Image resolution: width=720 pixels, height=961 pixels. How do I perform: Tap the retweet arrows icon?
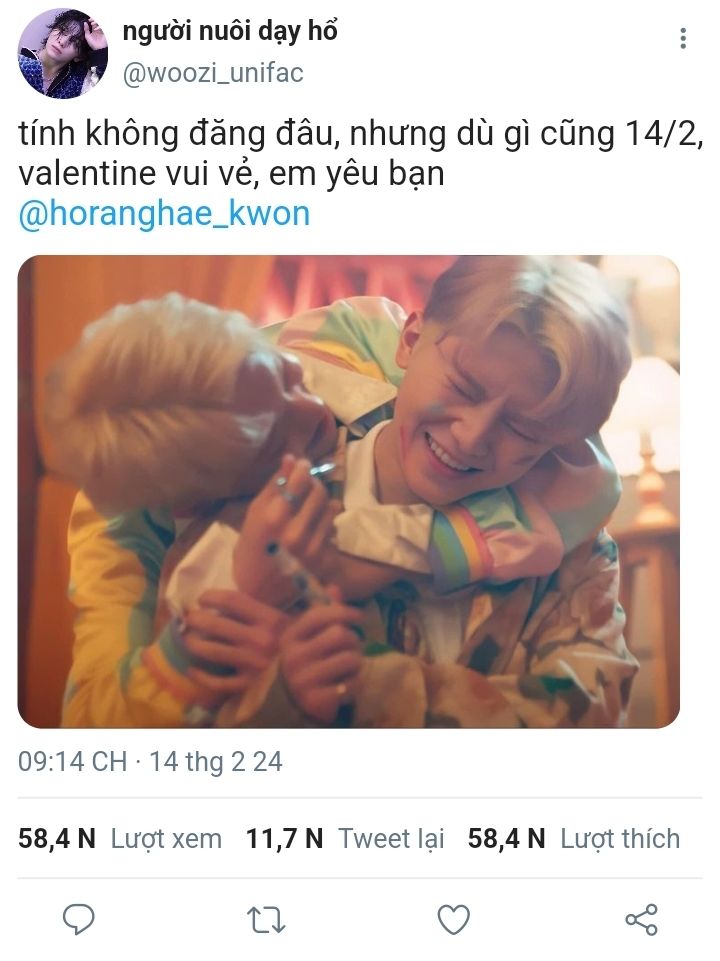[266, 920]
